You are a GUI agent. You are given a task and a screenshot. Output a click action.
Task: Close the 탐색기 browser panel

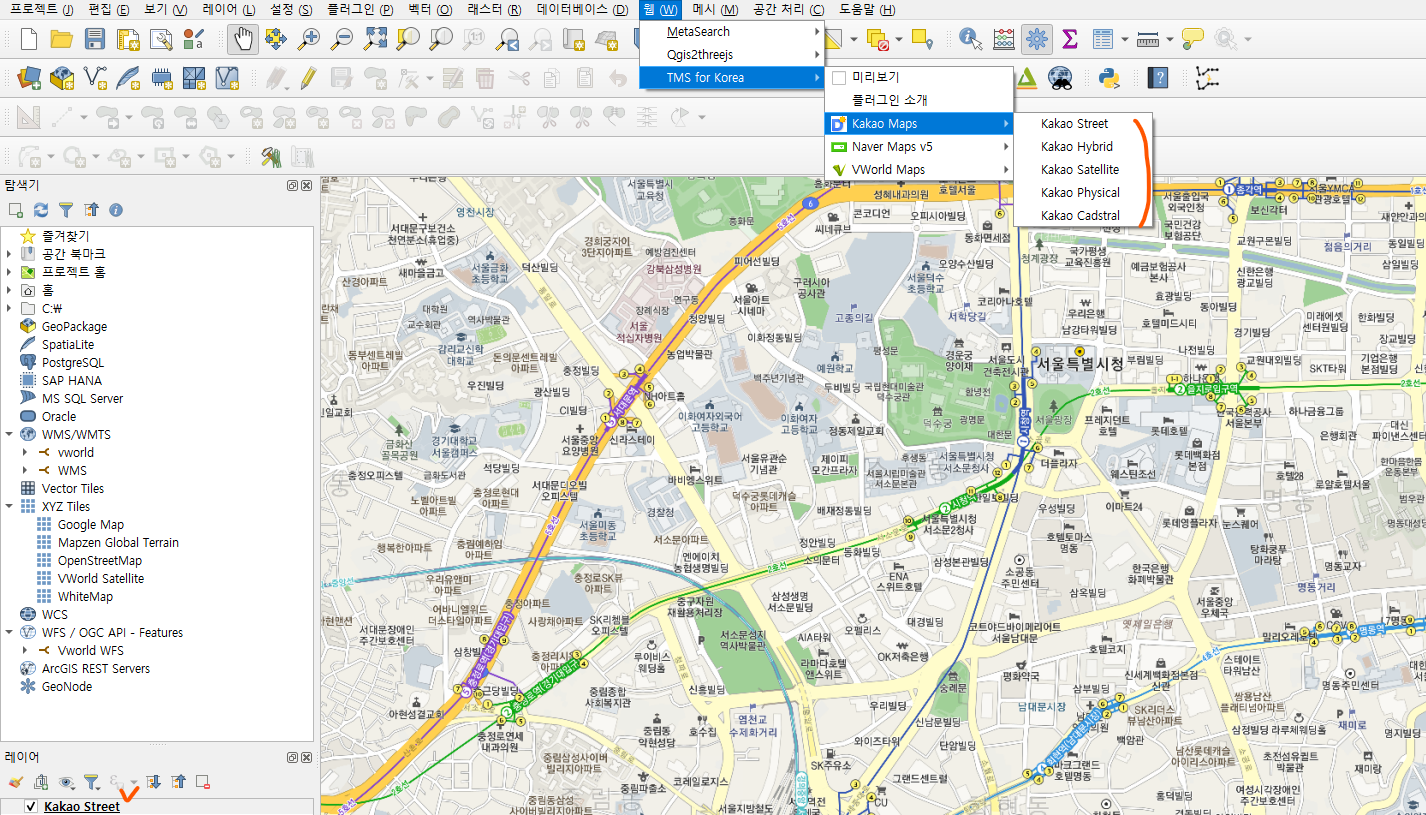(306, 185)
